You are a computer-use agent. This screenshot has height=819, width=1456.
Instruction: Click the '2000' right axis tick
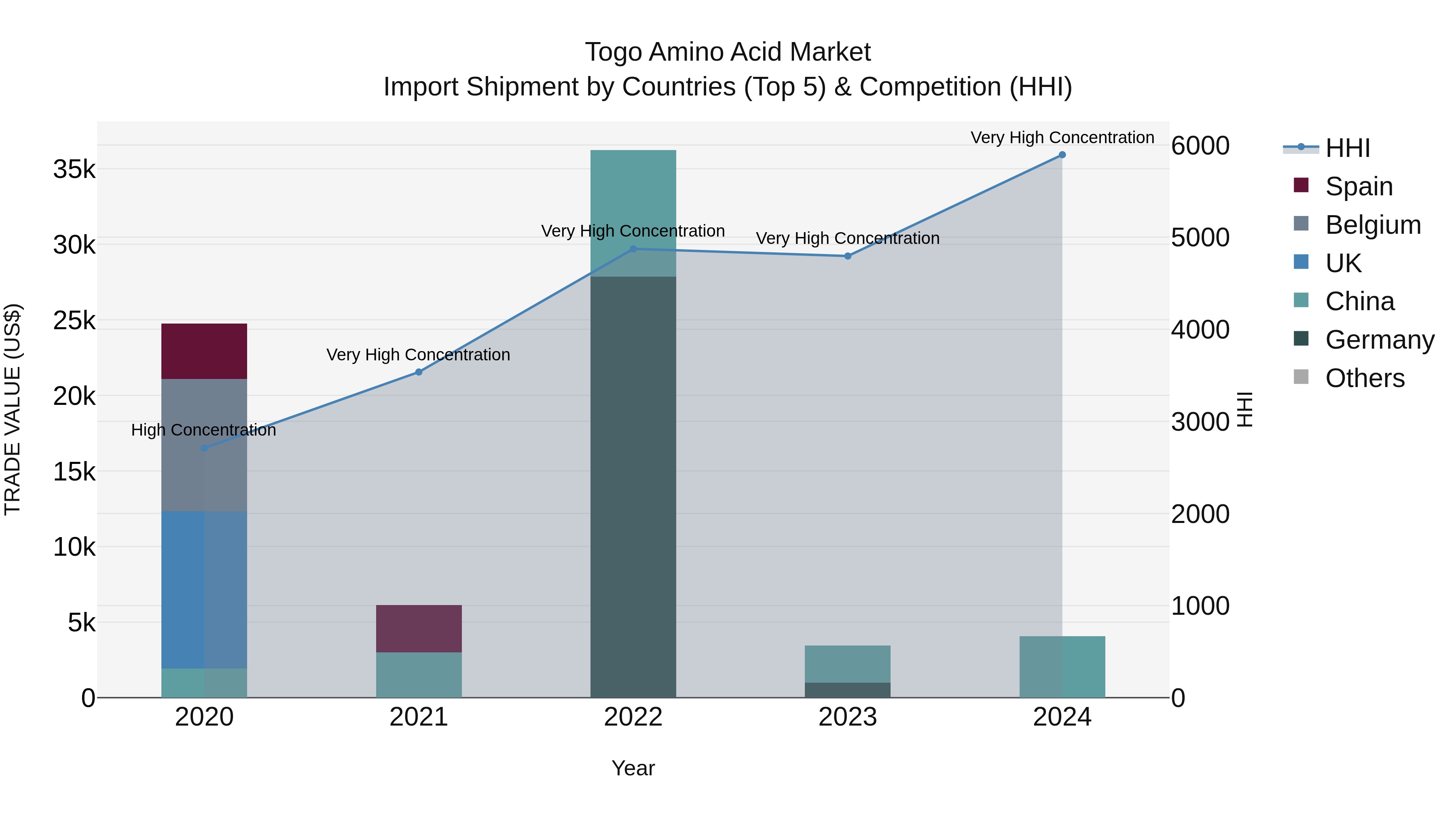(1200, 514)
